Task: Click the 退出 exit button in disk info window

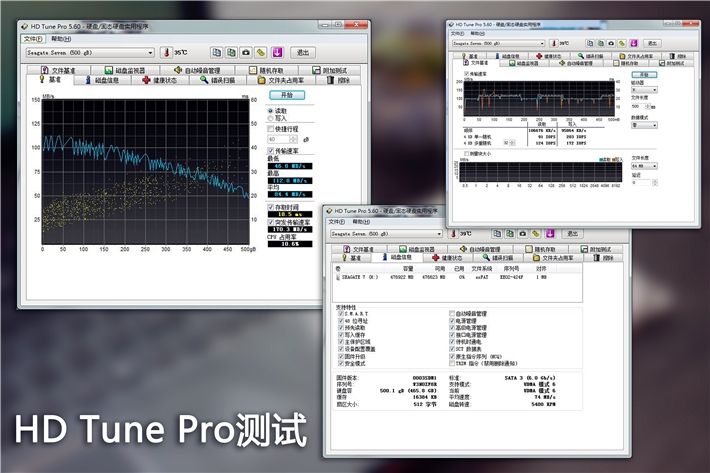Action: (572, 234)
